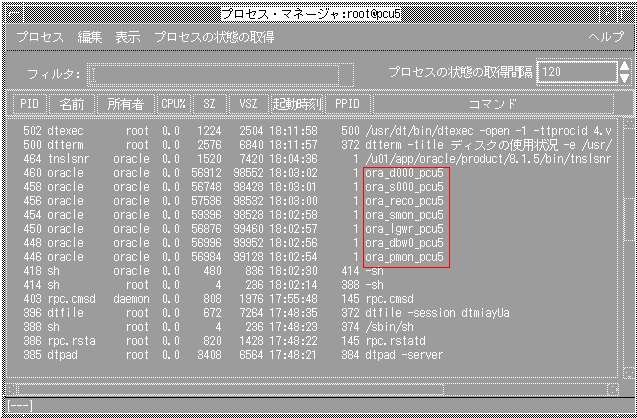Open the ヘルプ menu
The height and width of the screenshot is (418, 637).
coord(606,37)
